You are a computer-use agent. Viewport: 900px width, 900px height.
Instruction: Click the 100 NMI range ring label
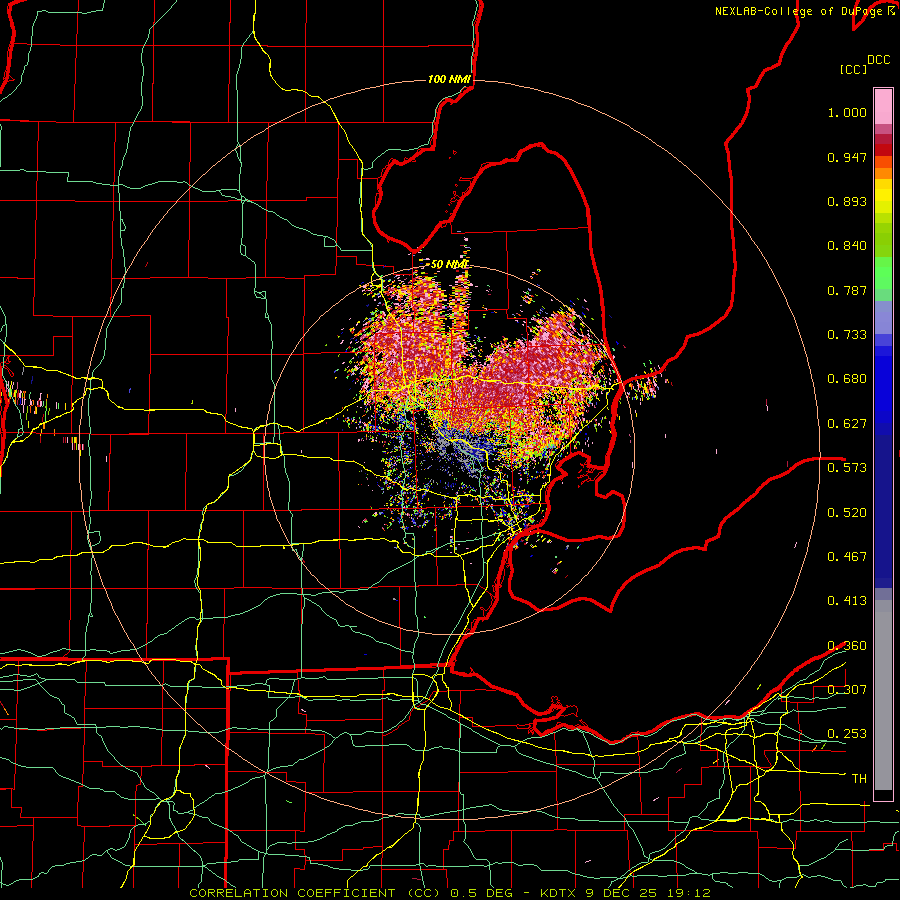tap(449, 79)
